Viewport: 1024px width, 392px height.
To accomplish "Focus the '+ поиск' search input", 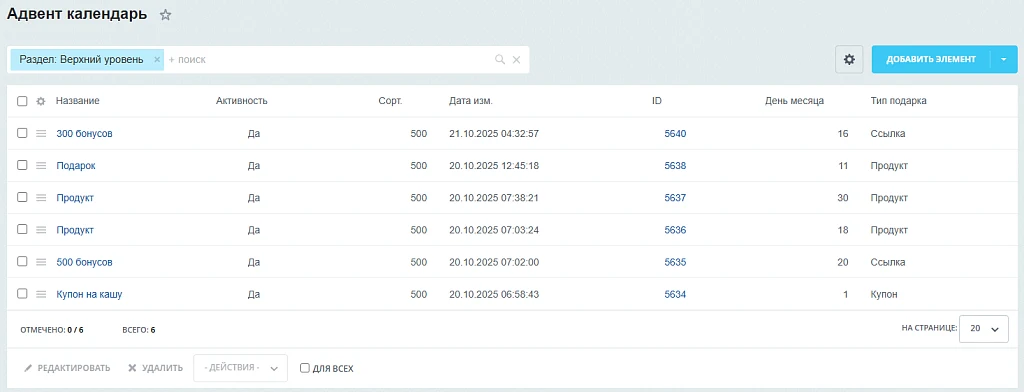I will pos(327,59).
